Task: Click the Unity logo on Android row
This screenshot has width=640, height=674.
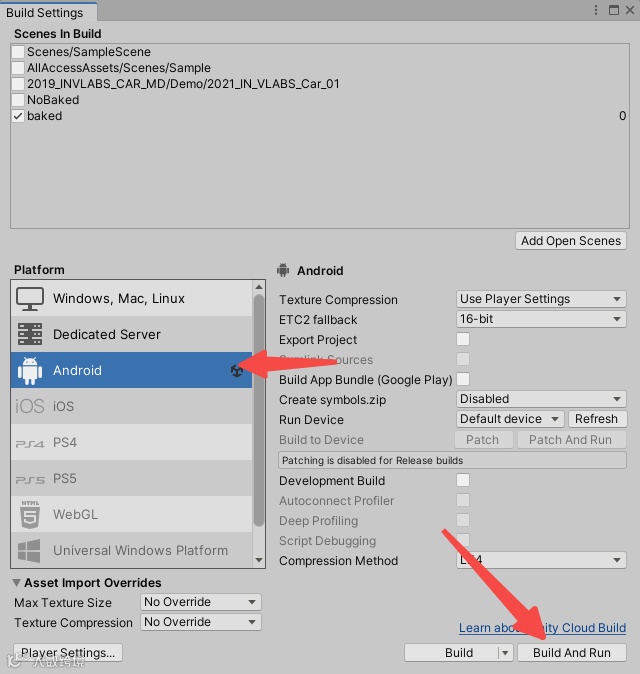Action: point(237,371)
